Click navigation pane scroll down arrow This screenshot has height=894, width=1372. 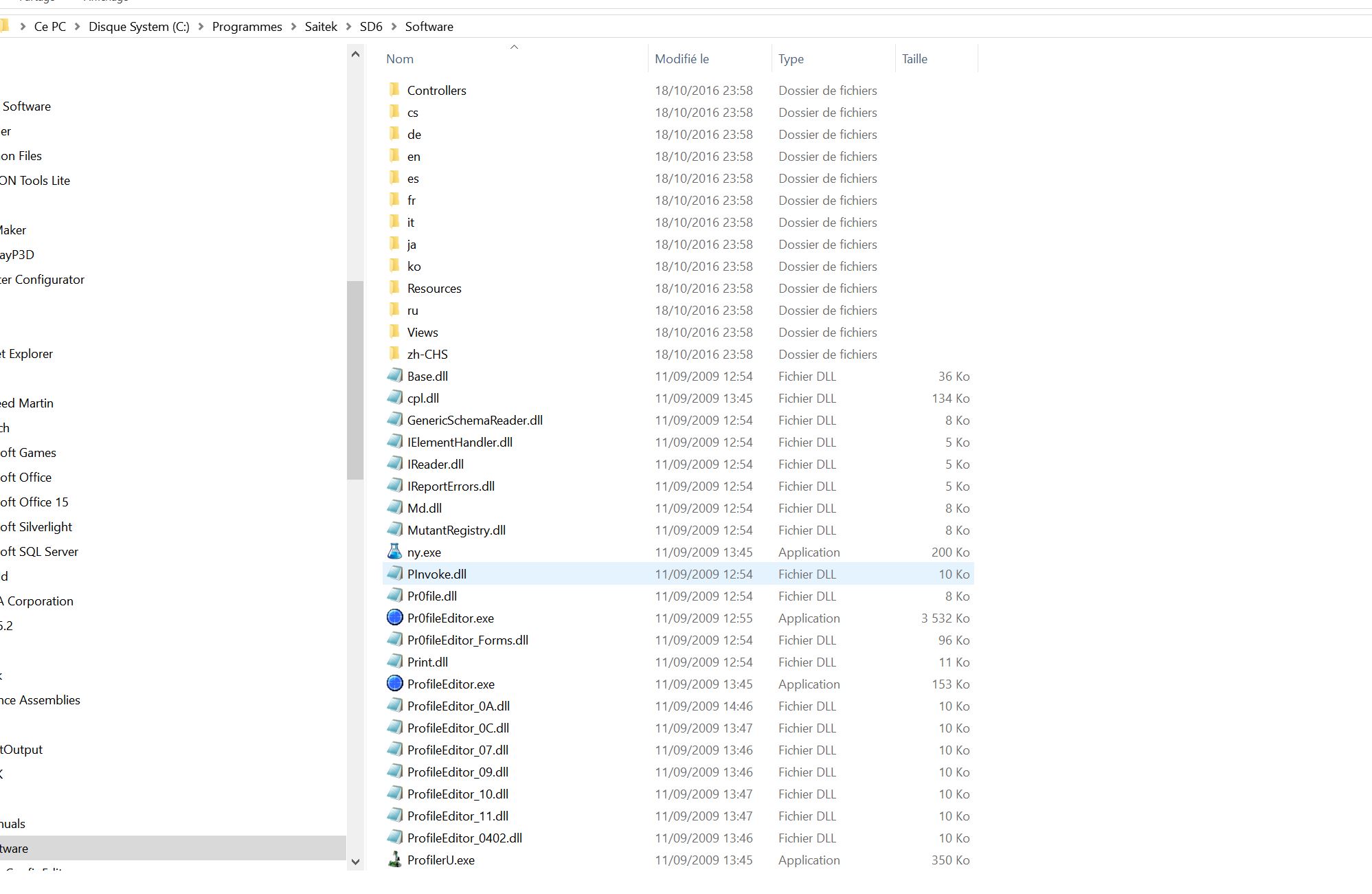tap(355, 862)
